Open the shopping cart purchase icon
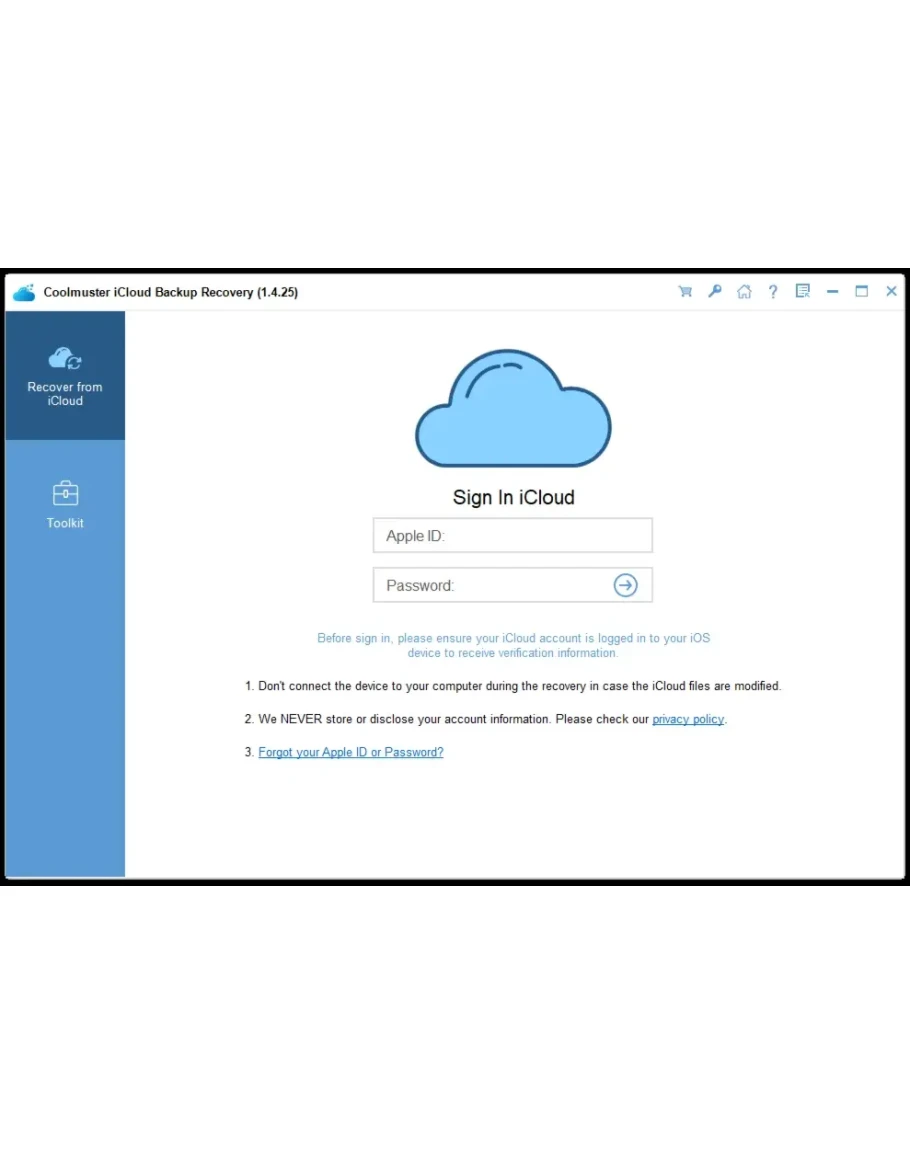The height and width of the screenshot is (1155, 910). (685, 292)
